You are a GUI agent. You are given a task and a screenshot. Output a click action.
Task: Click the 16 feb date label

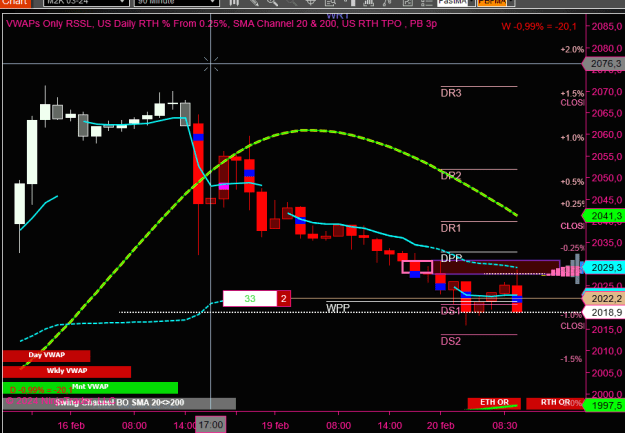point(71,425)
